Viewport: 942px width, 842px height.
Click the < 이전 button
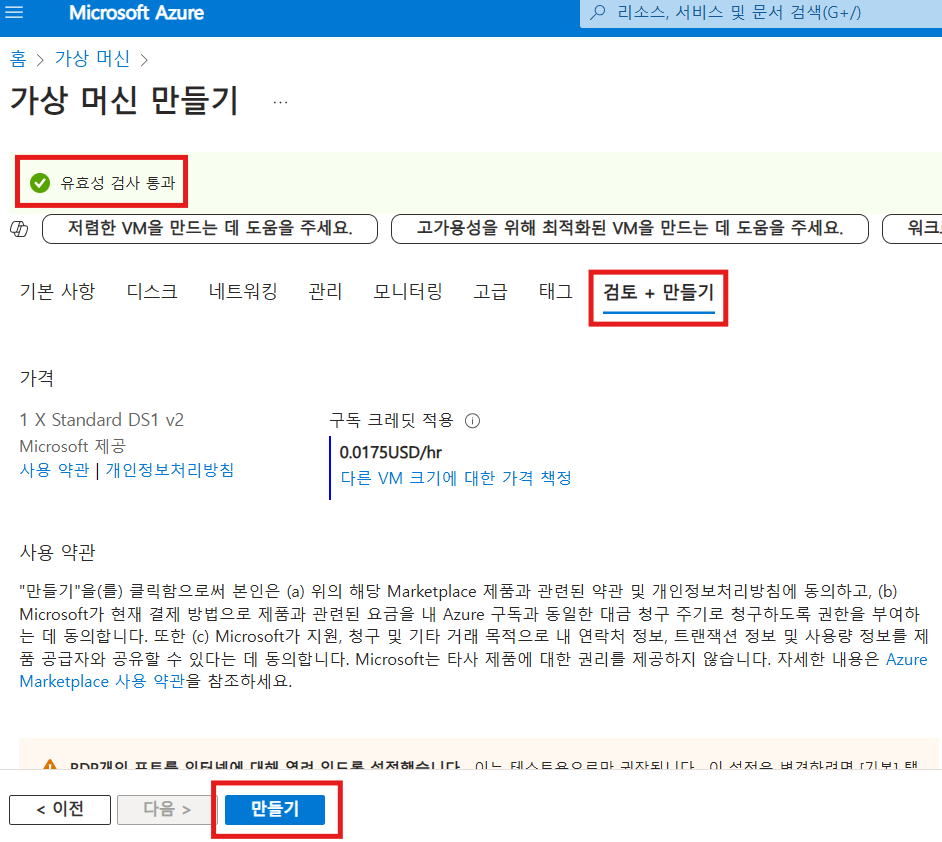pos(60,810)
